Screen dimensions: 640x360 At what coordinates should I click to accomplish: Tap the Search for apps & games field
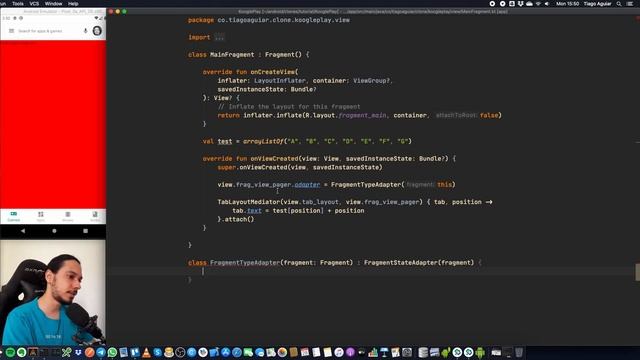40,31
